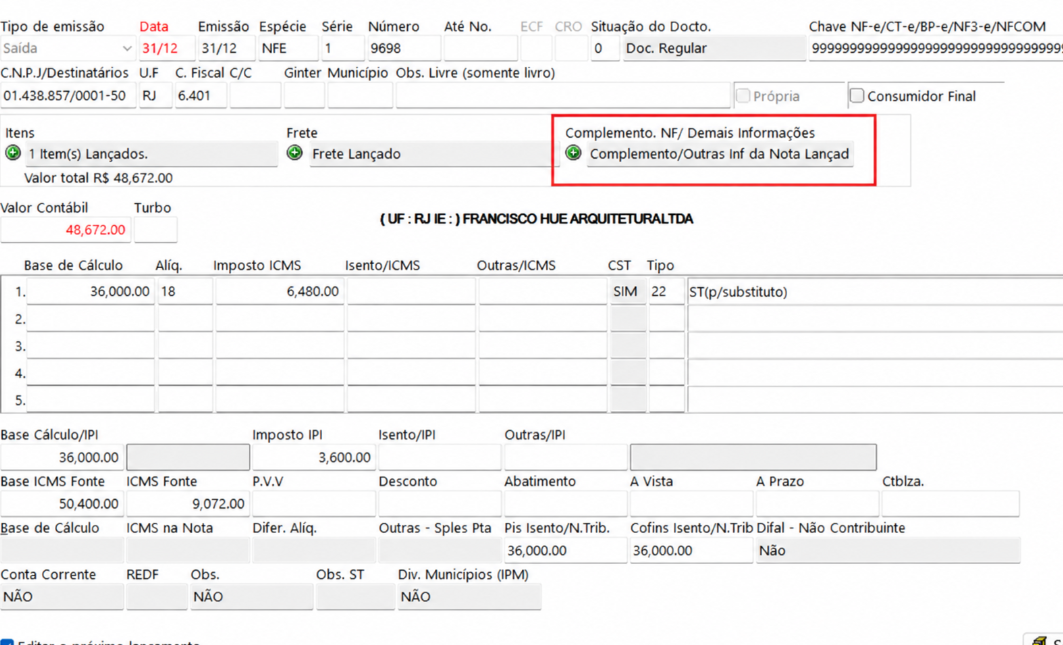
Task: Focus the Chave NF-e access key field
Action: (936, 49)
